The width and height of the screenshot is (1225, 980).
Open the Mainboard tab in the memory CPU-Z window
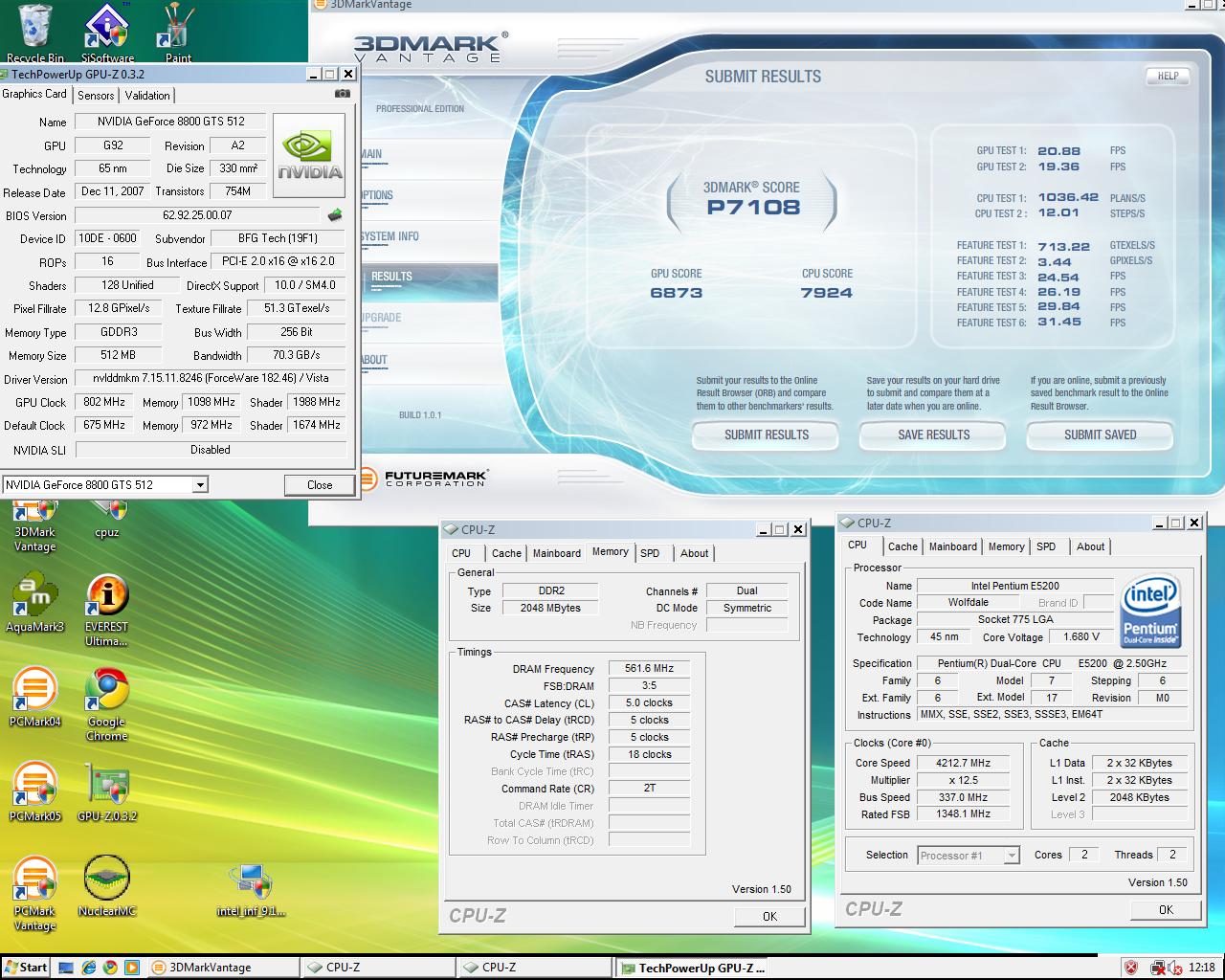(x=557, y=553)
